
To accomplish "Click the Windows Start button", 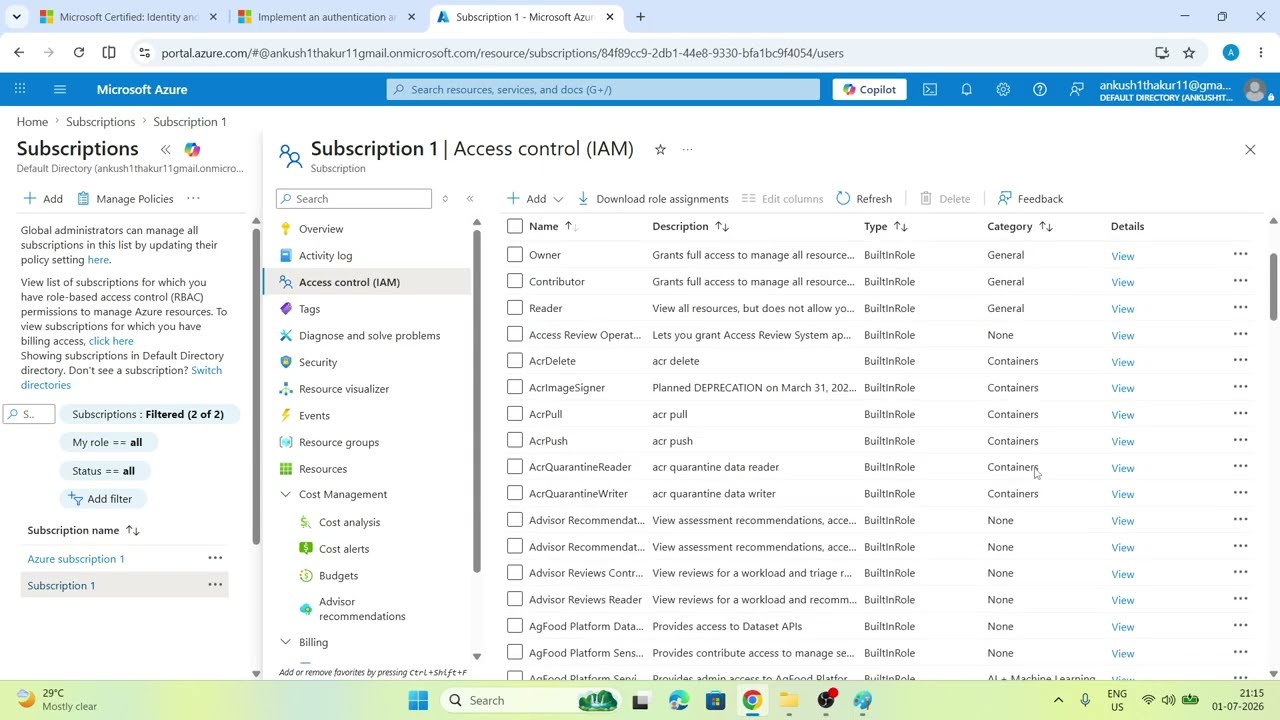I will pos(418,700).
